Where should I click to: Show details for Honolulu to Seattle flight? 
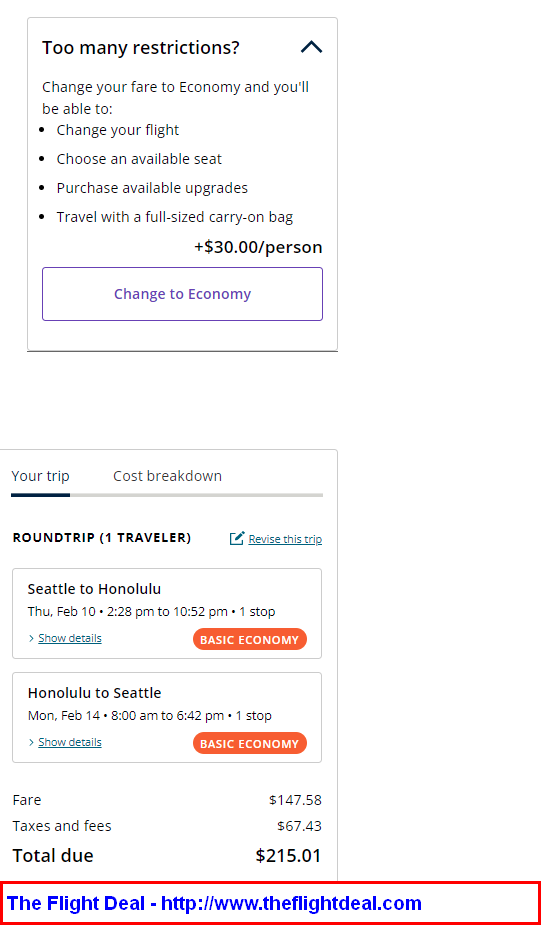point(70,742)
